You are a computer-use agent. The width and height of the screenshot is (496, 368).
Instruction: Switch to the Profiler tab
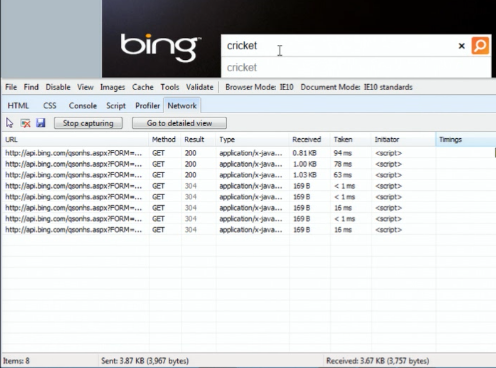click(147, 106)
